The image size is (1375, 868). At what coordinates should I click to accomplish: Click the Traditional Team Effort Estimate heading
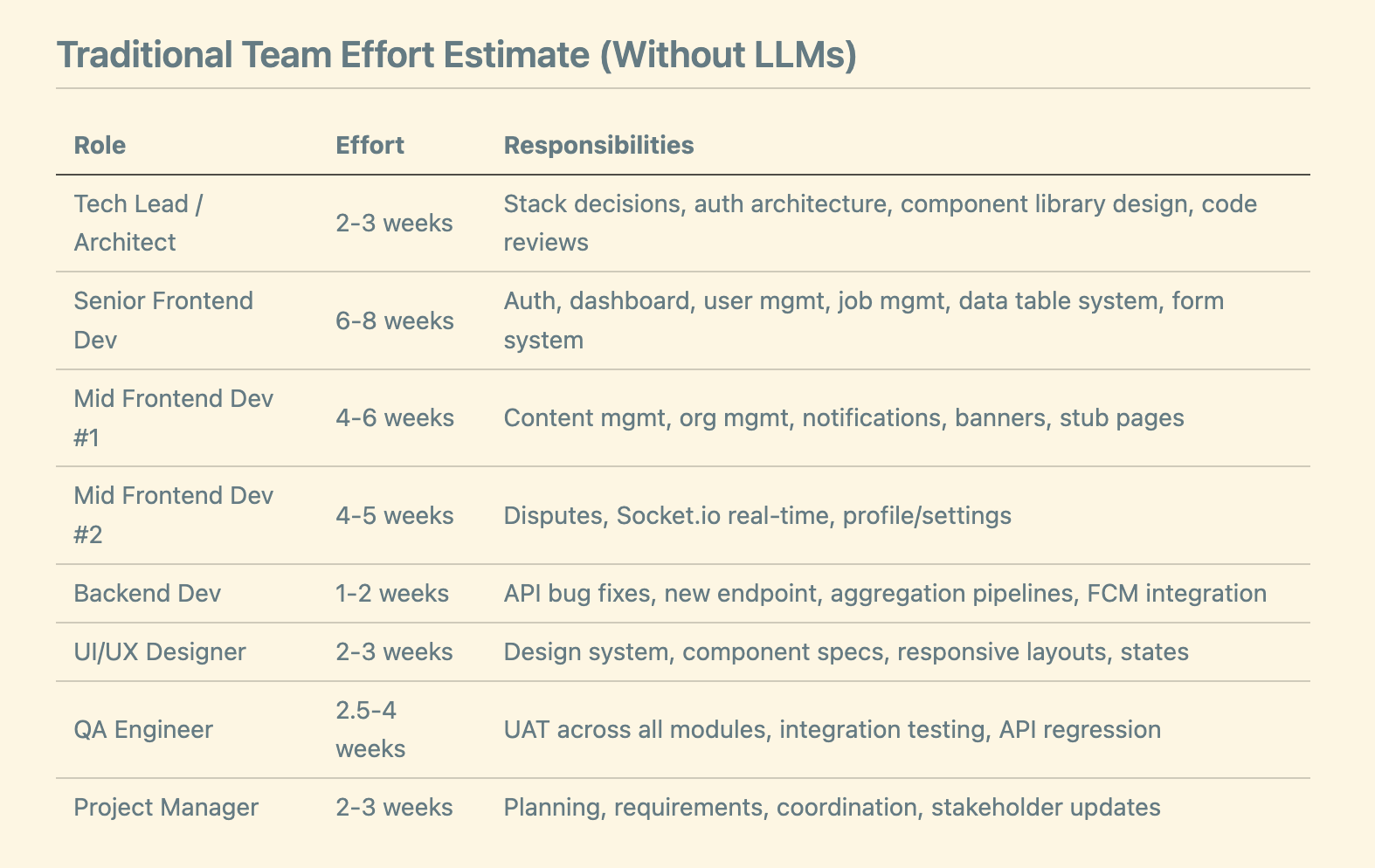(457, 55)
